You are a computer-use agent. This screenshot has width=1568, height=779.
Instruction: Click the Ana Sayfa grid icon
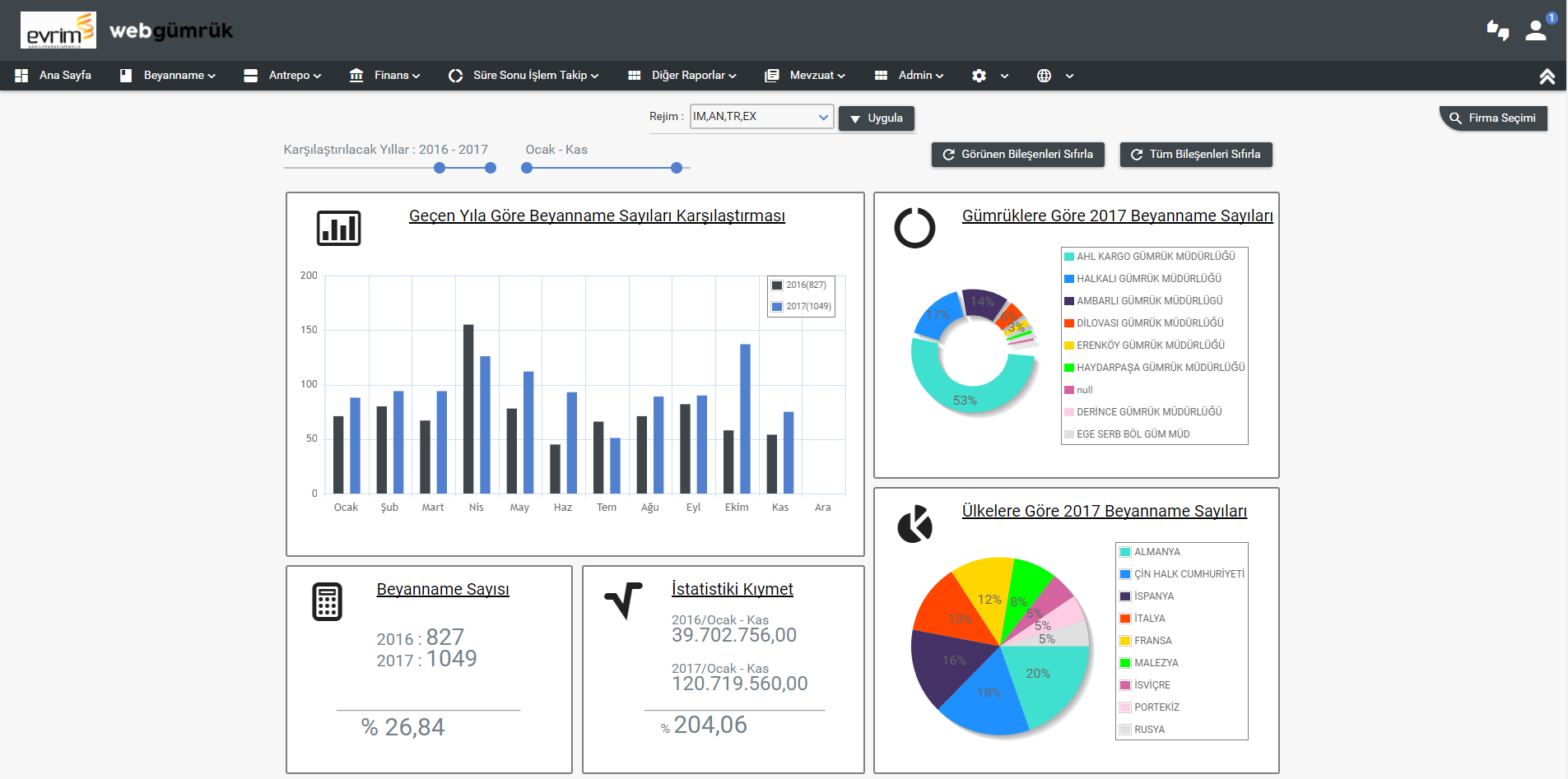(21, 76)
